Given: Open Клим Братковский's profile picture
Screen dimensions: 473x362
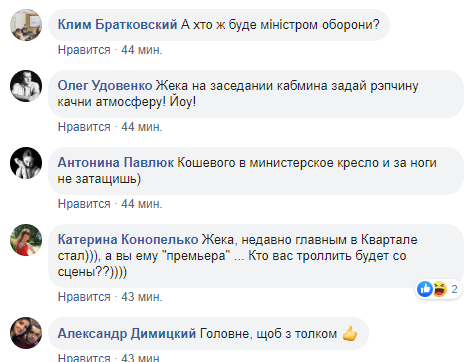Looking at the screenshot, I should click(26, 25).
